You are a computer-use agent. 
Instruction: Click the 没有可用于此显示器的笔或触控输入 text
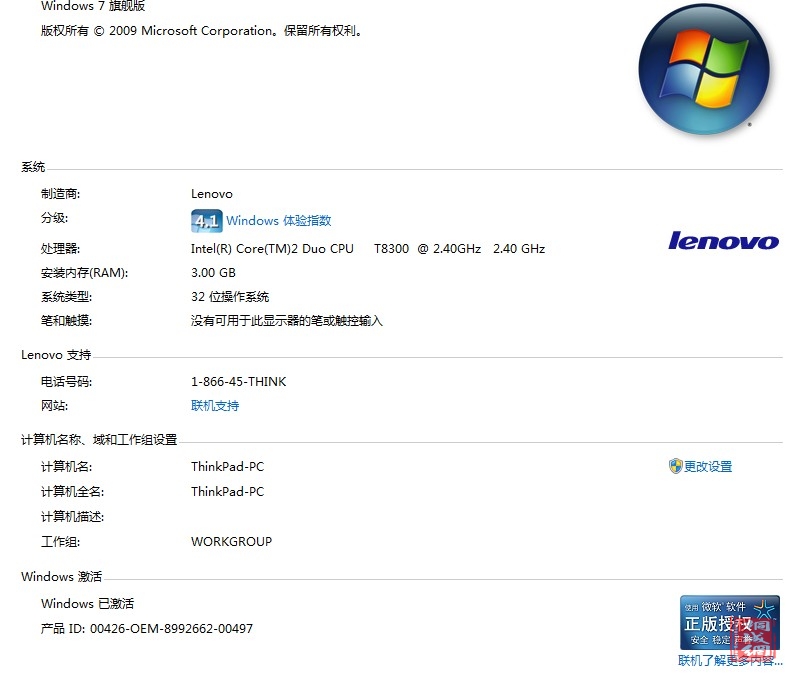click(287, 321)
